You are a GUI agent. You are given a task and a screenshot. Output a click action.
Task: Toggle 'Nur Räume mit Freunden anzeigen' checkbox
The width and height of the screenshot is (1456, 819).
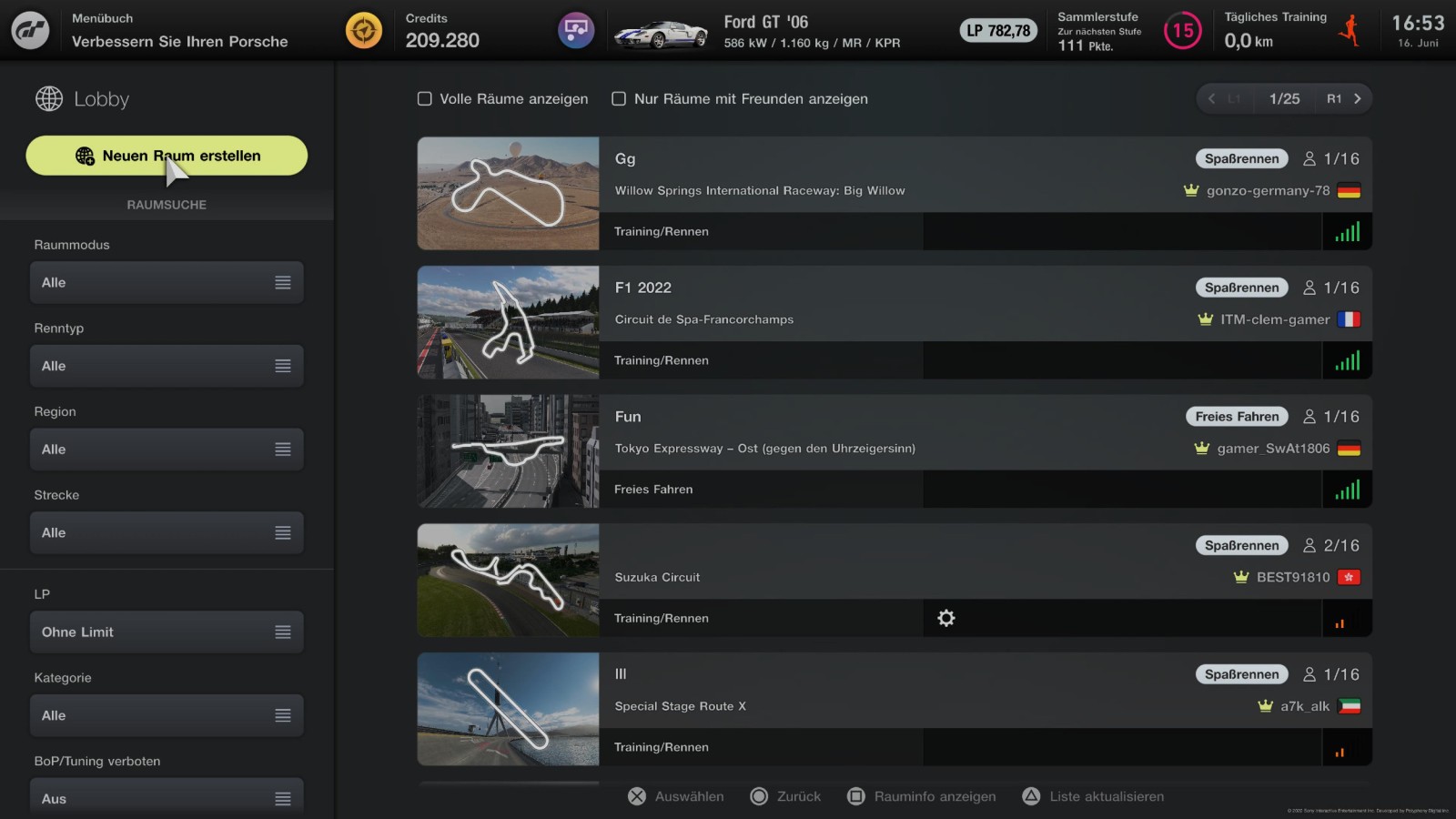click(x=619, y=98)
